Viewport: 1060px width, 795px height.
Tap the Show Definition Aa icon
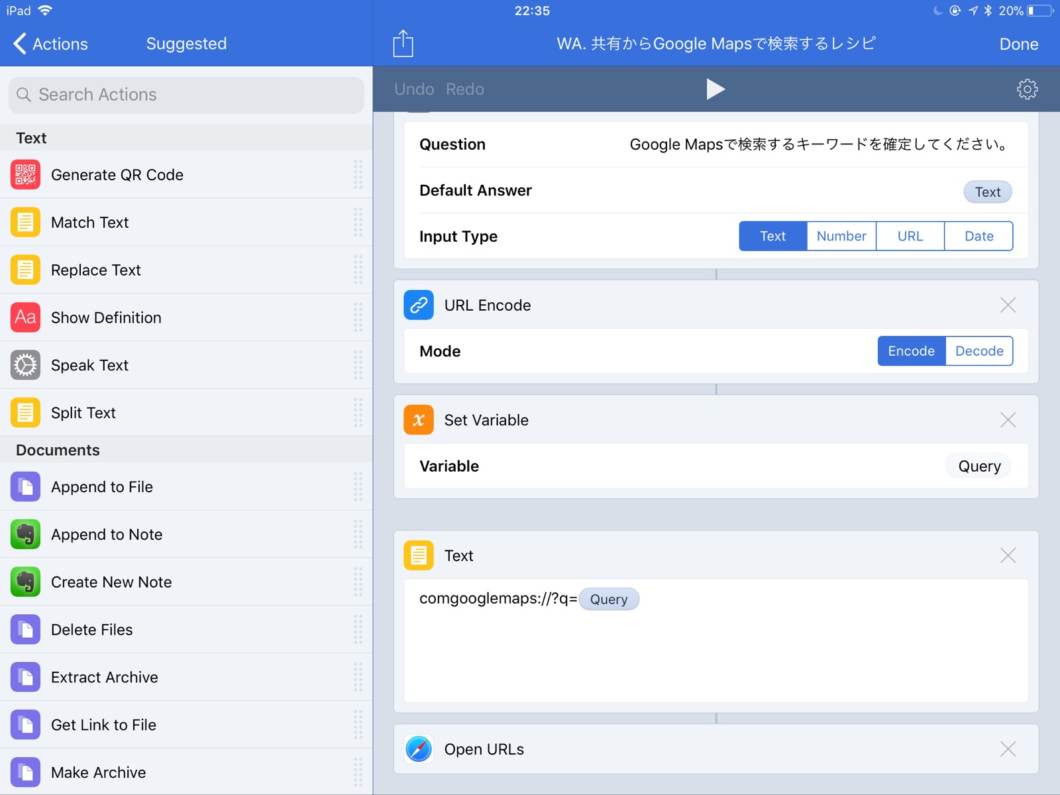(x=26, y=318)
